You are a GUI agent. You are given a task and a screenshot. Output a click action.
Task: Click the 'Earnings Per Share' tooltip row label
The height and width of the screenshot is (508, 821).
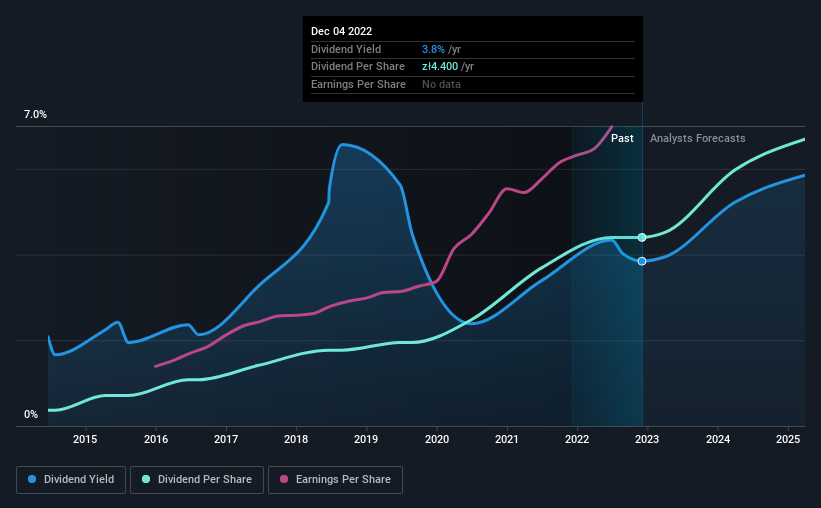358,84
